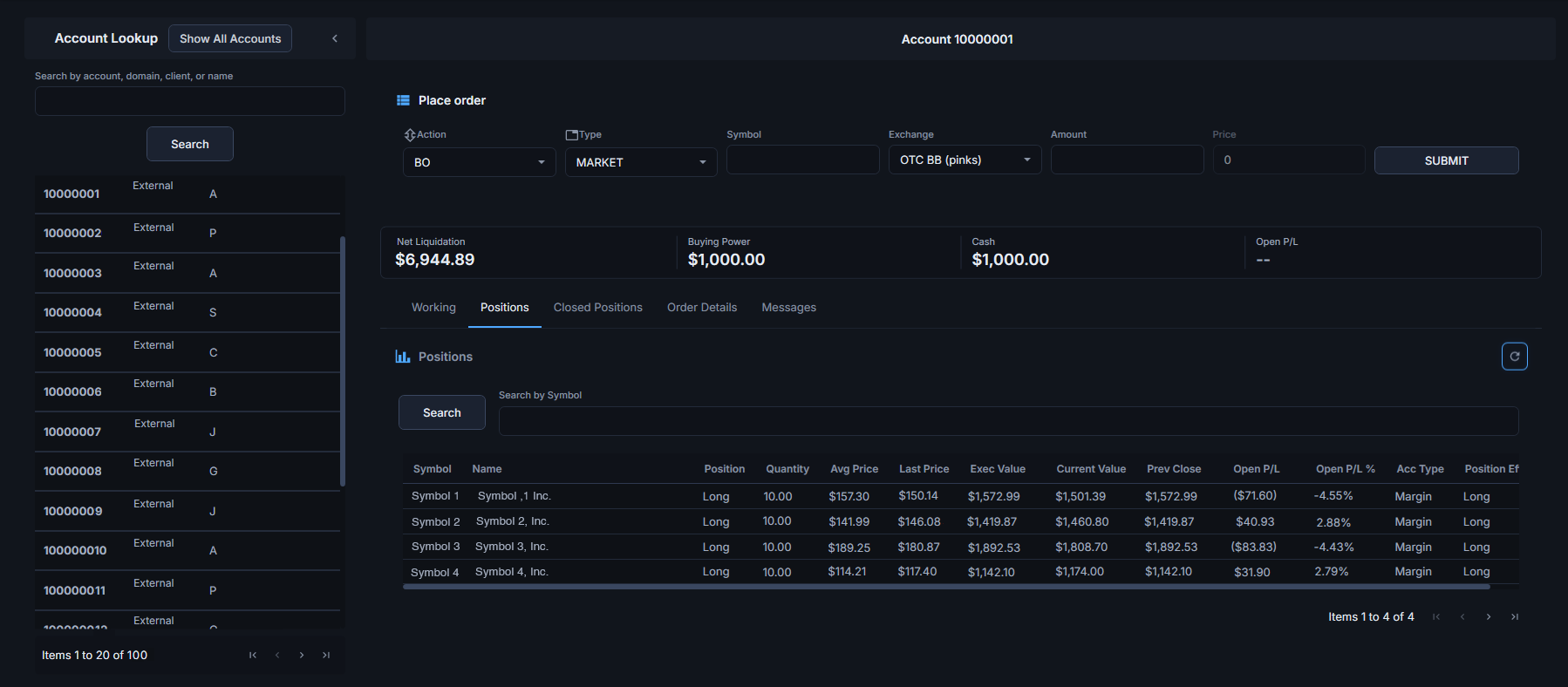Select account 10000004 in the list
The height and width of the screenshot is (687, 1568).
[187, 312]
